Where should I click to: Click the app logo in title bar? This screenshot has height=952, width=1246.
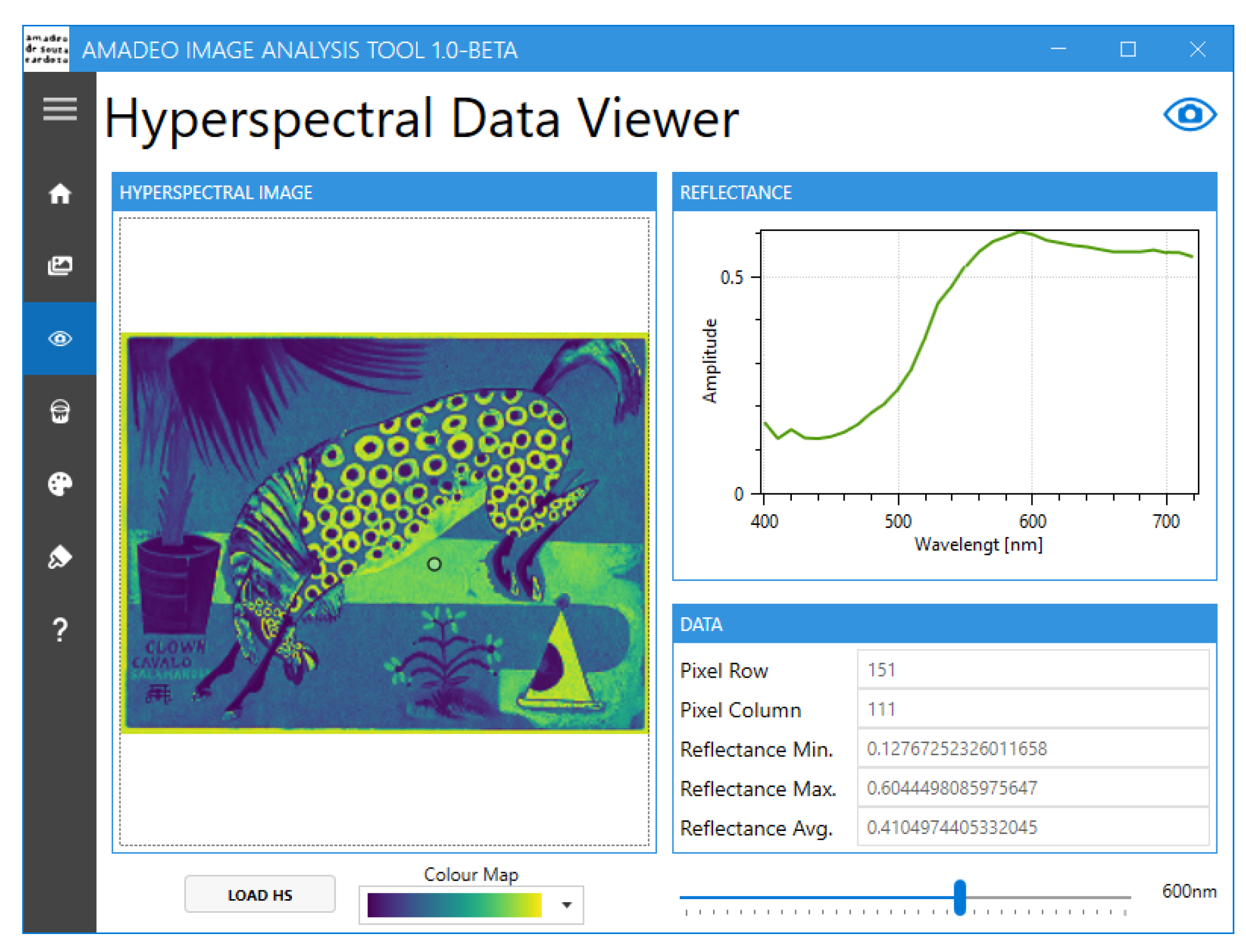point(46,49)
